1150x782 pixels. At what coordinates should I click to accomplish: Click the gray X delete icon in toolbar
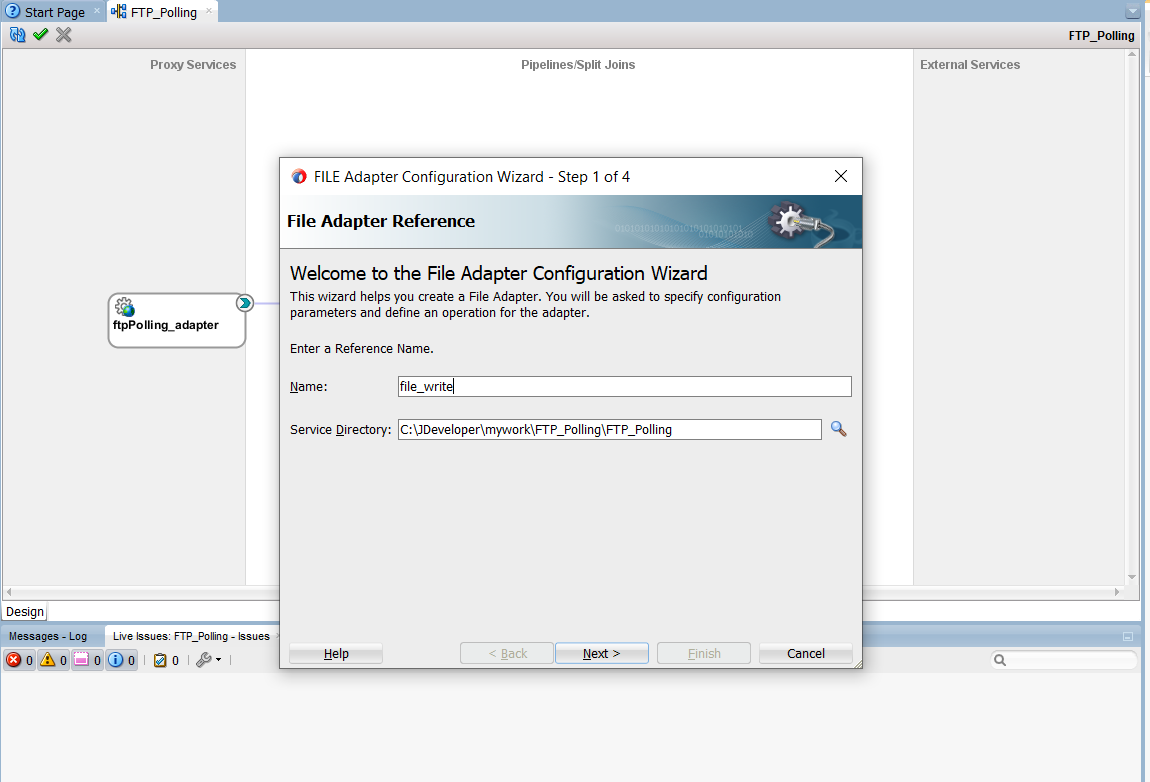pos(64,35)
